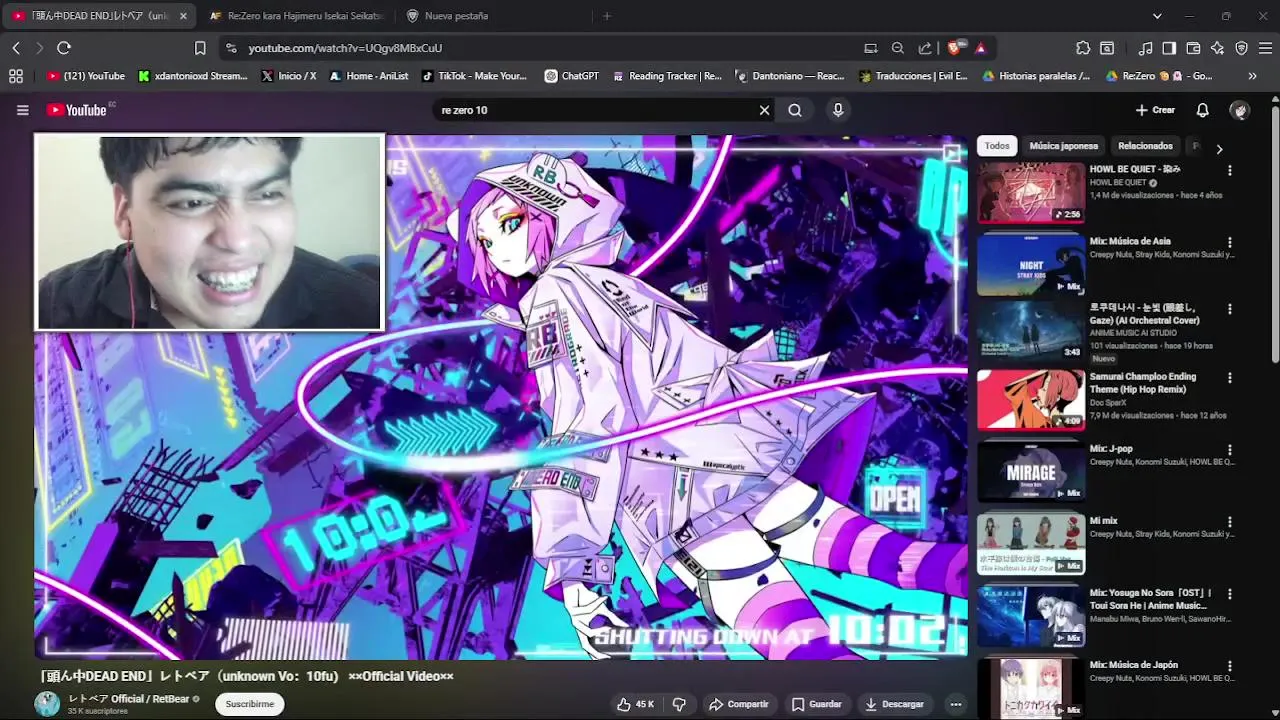Open the Crear menu
1280x720 pixels.
click(x=1155, y=110)
